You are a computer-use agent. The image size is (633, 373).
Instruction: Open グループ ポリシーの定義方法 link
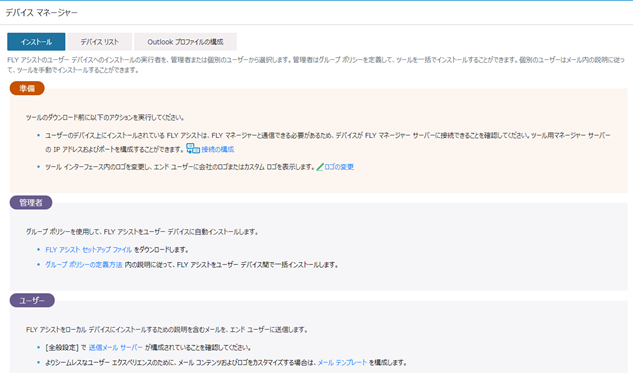pos(84,265)
